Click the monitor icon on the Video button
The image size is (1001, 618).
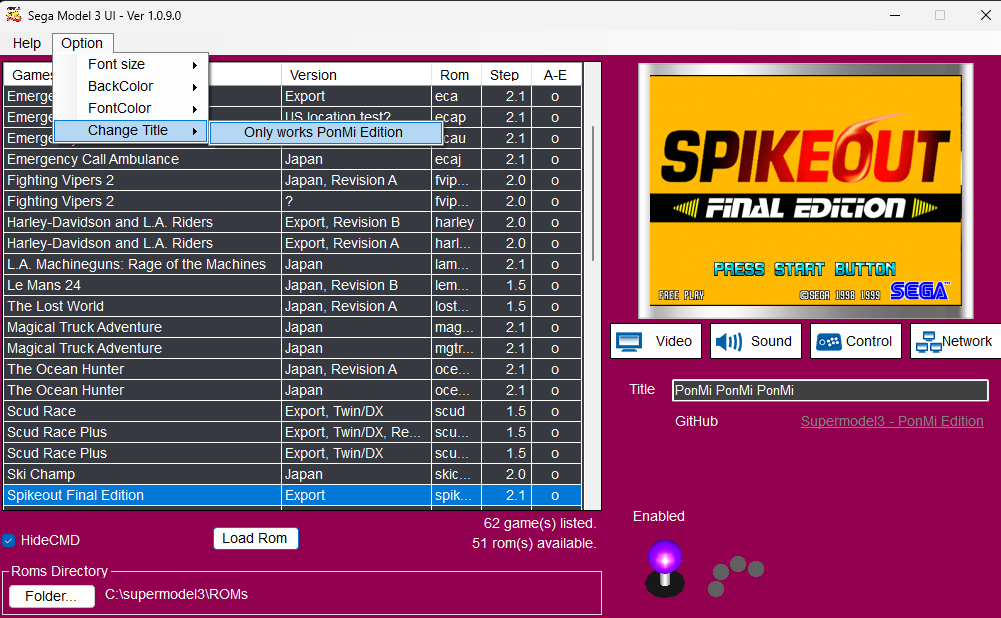(629, 342)
